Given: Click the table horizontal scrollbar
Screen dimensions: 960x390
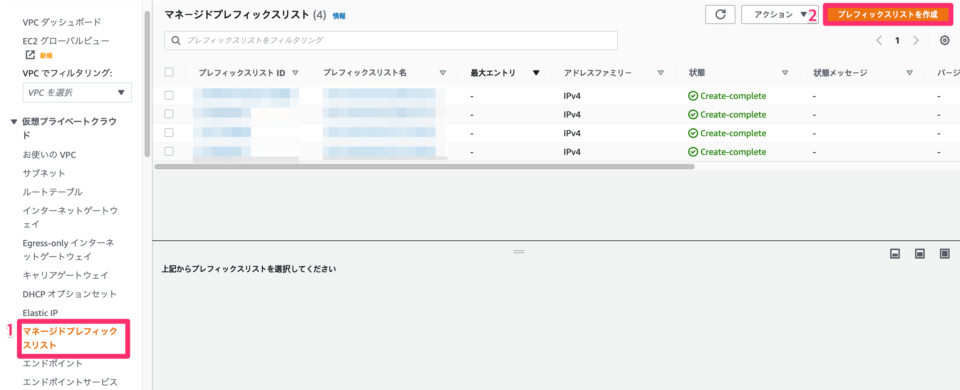Looking at the screenshot, I should coord(424,166).
